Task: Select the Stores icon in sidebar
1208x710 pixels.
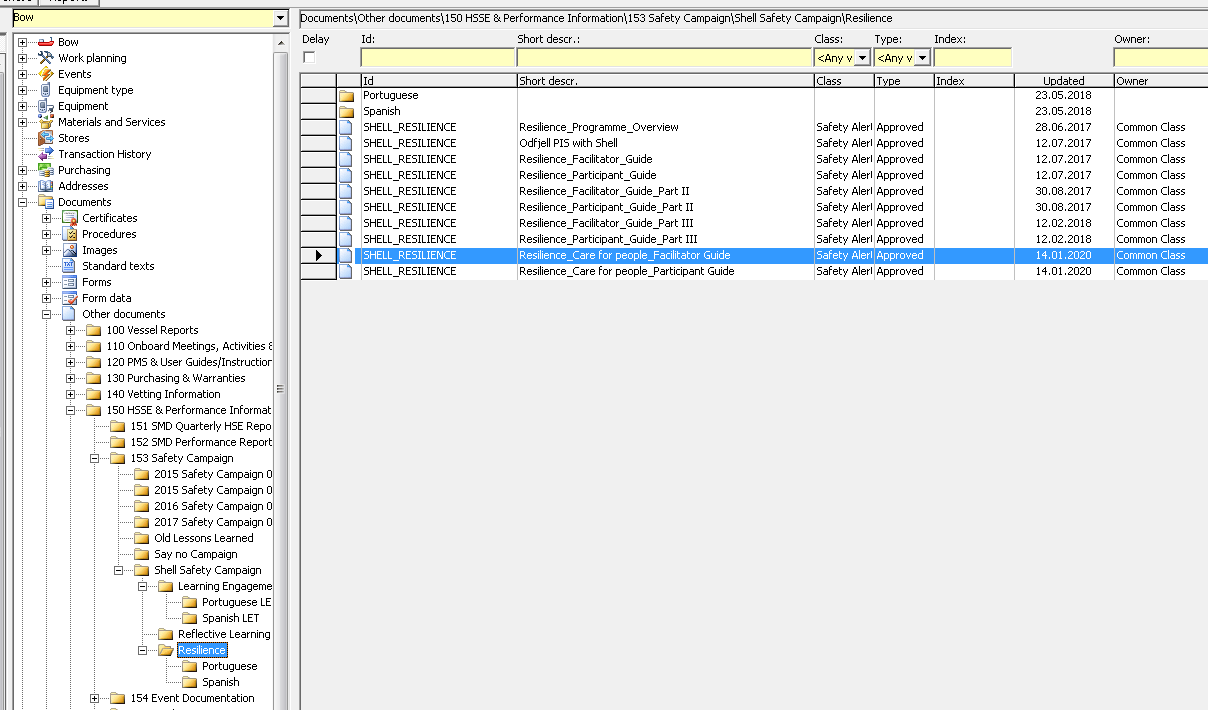Action: (45, 138)
